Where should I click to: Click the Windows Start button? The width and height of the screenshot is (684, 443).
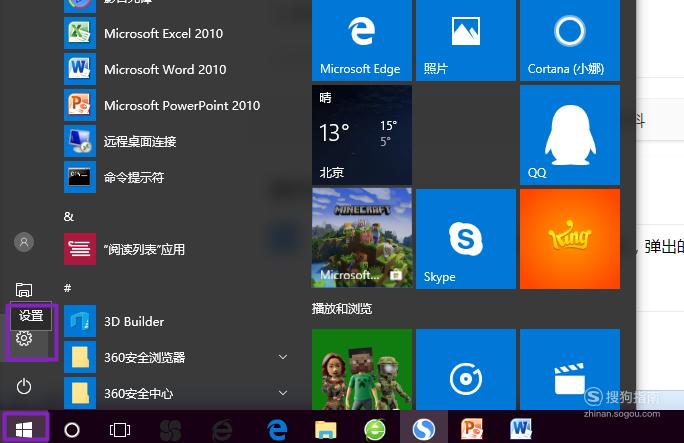point(24,430)
